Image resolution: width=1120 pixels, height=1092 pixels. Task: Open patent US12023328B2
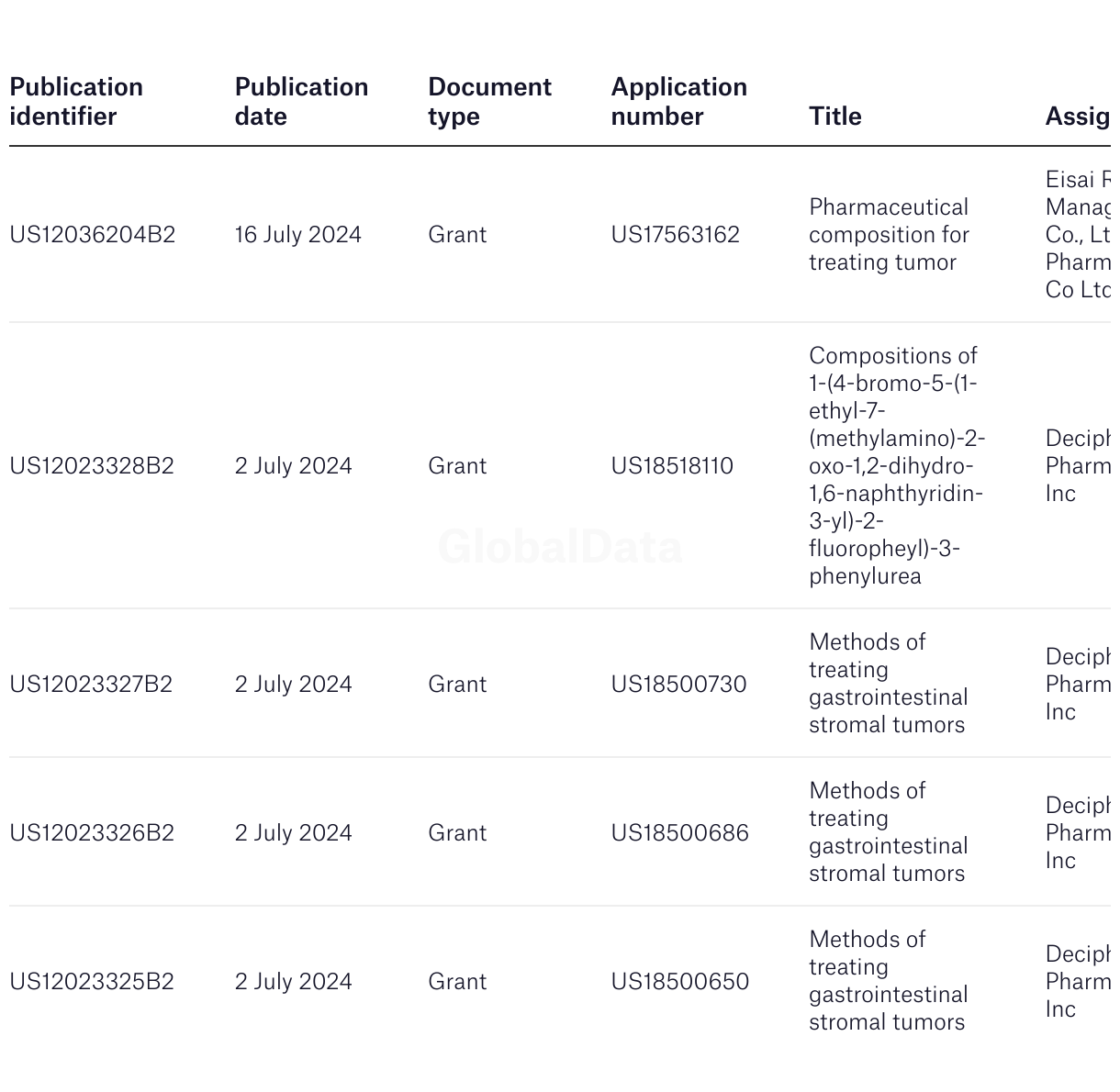[92, 466]
